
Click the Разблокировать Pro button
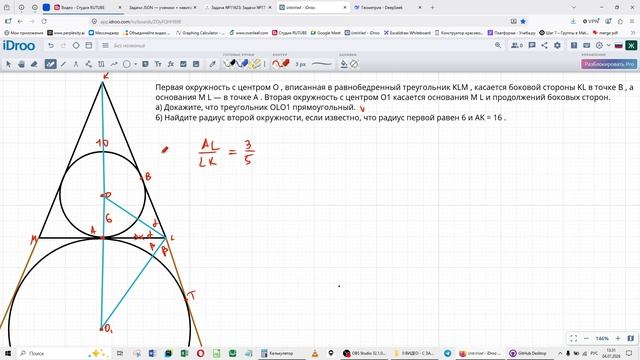pyautogui.click(x=609, y=64)
